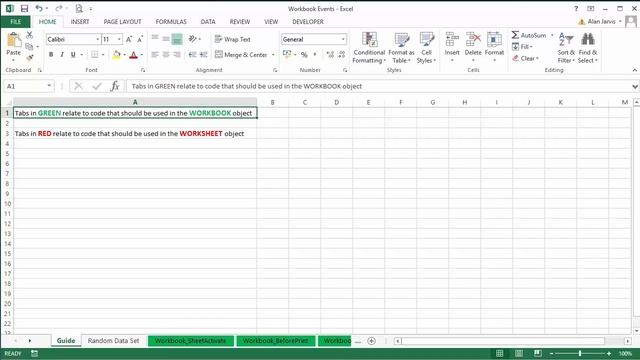Open Format as Table gallery
640x360 pixels.
tap(401, 48)
